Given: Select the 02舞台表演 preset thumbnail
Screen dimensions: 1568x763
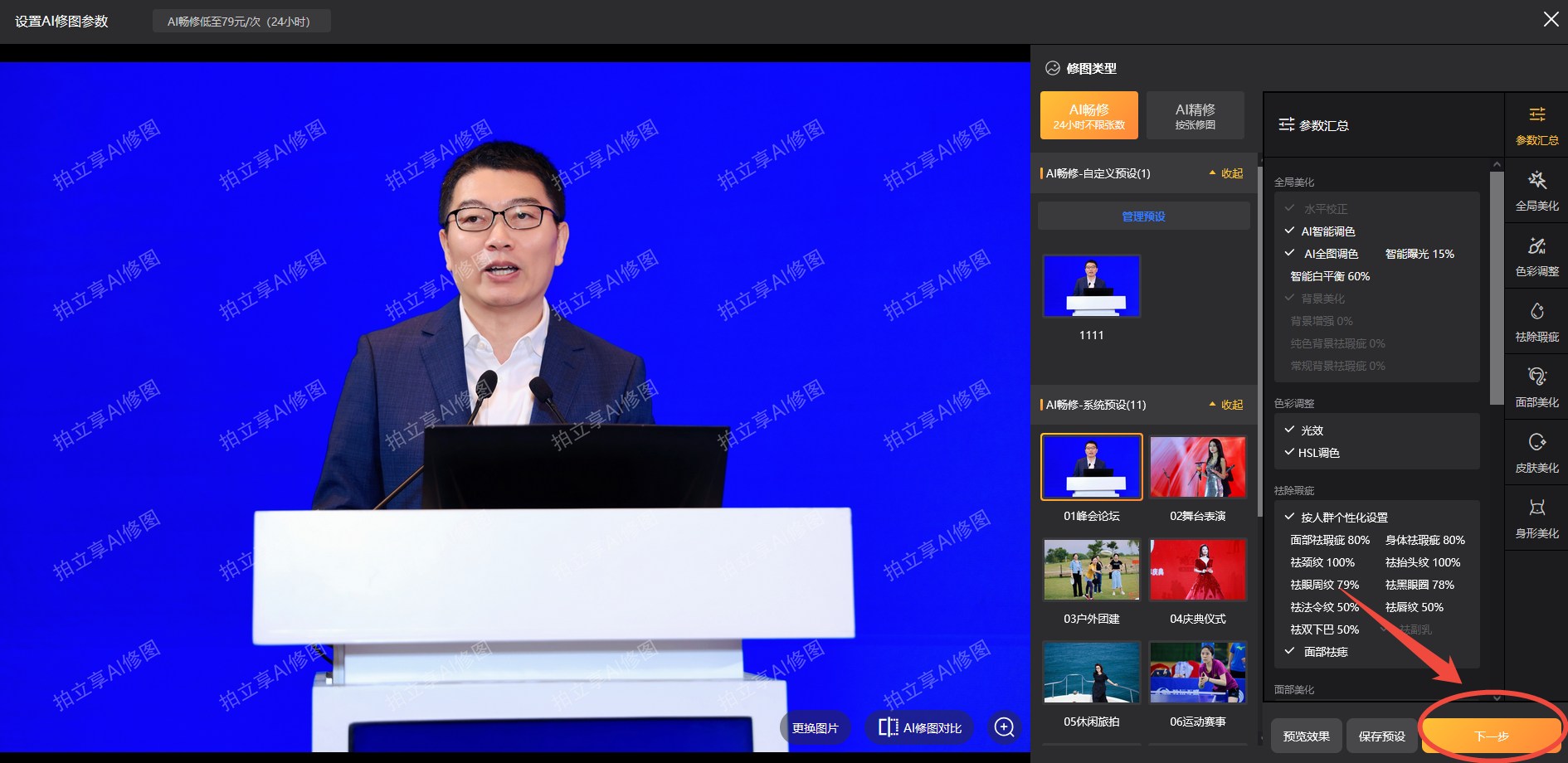Looking at the screenshot, I should tap(1197, 468).
